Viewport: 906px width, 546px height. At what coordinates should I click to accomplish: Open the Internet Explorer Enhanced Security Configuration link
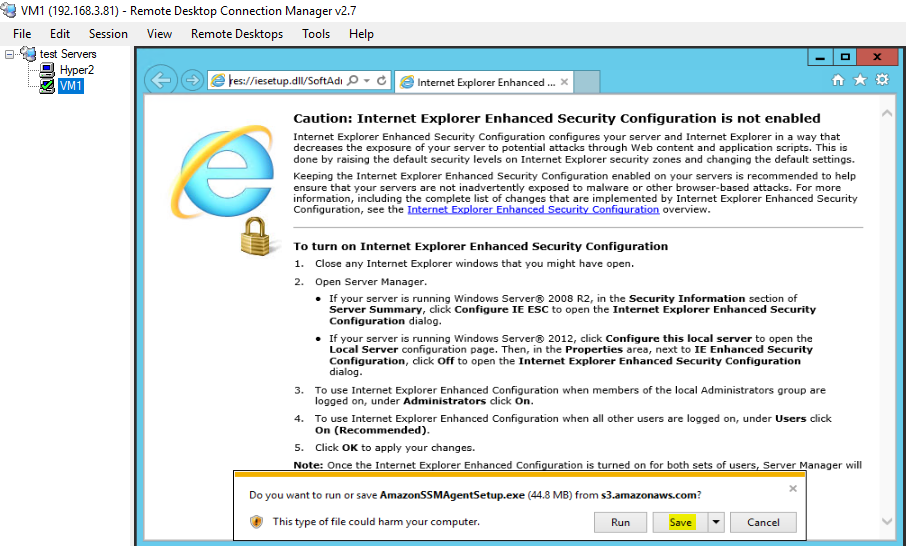pos(533,209)
